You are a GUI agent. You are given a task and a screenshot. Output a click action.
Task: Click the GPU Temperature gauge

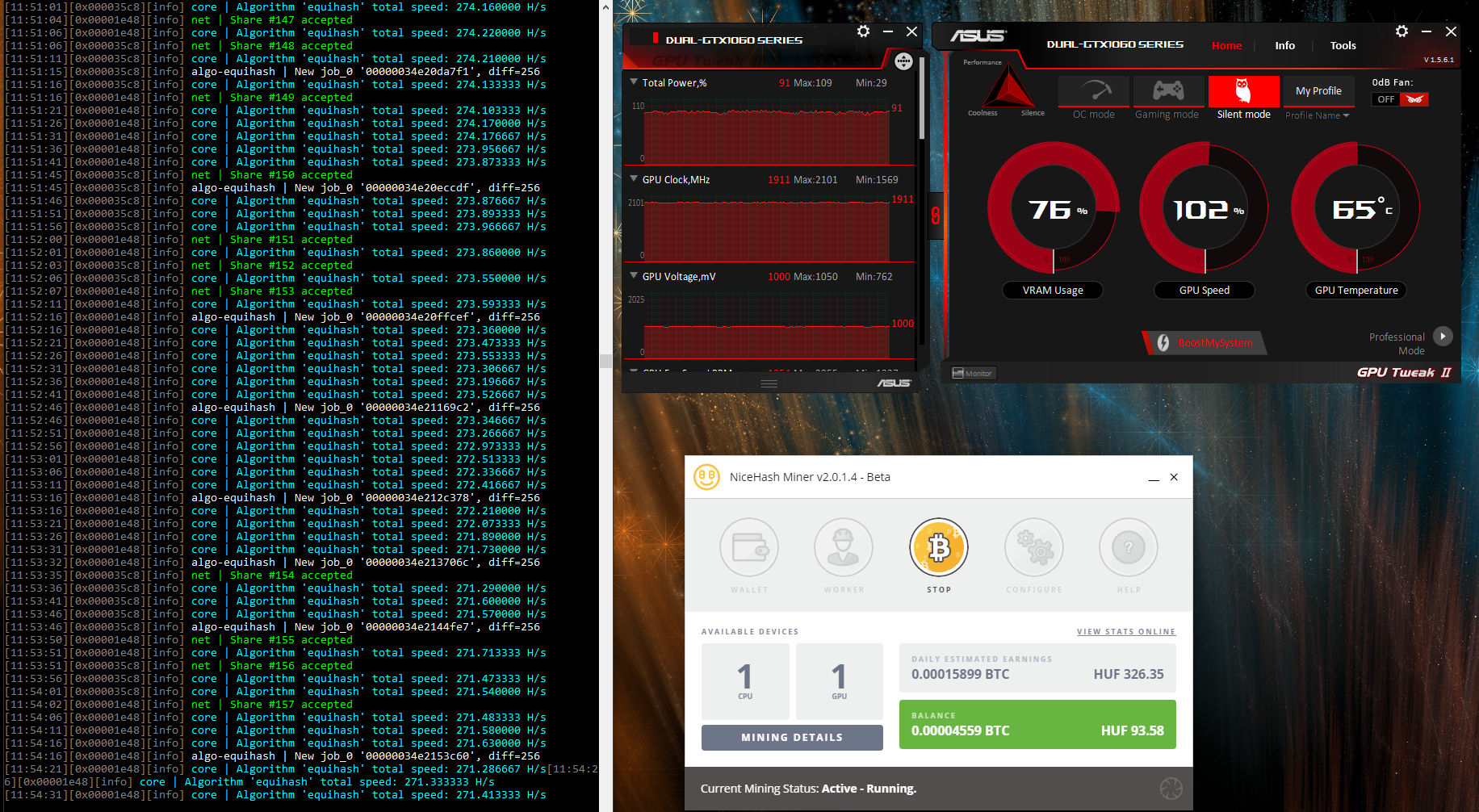1356,208
